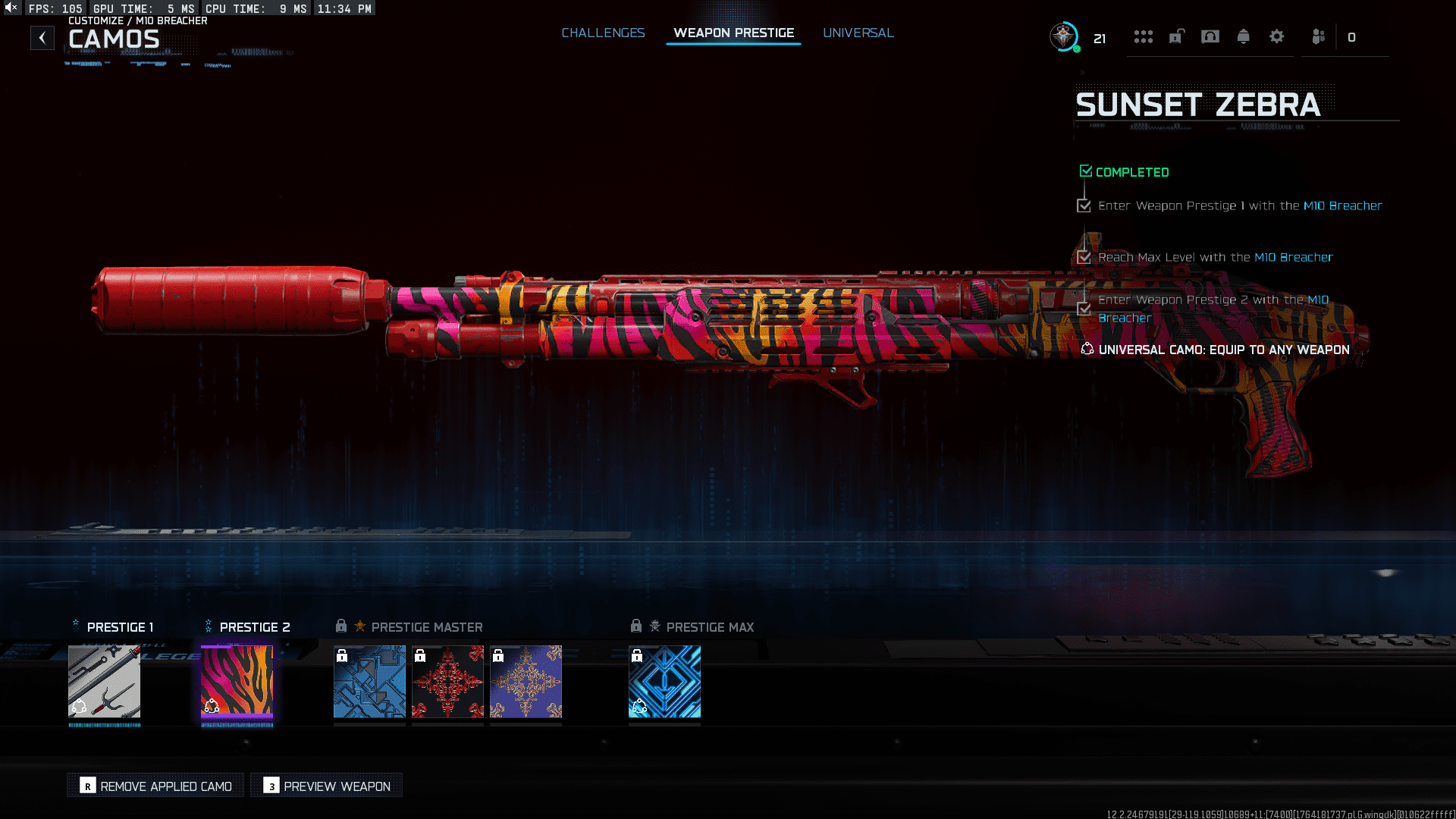Click the muted speaker icon in overlay

click(x=11, y=8)
